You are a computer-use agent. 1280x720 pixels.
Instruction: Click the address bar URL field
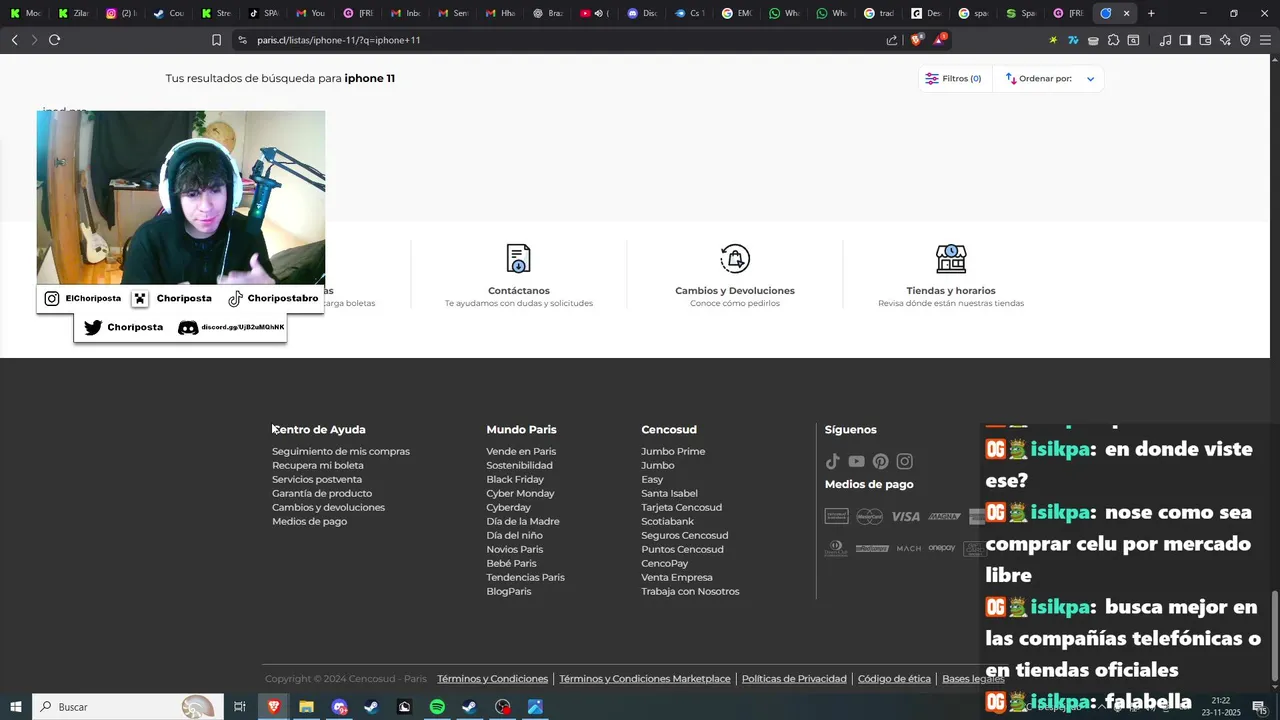[560, 40]
